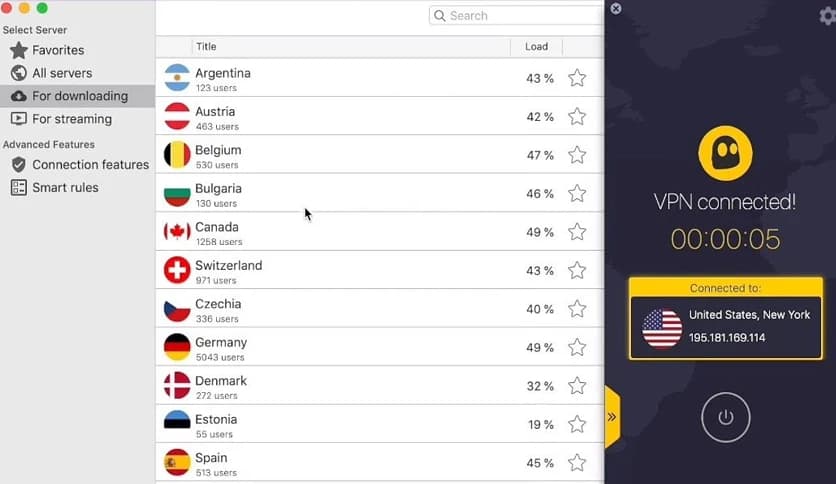Collapse the server list panel arrow
Viewport: 836px width, 484px height.
[612, 416]
